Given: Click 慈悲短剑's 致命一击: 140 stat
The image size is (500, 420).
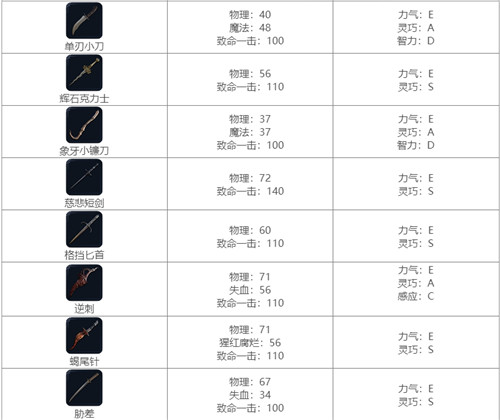Looking at the screenshot, I should (x=250, y=191).
